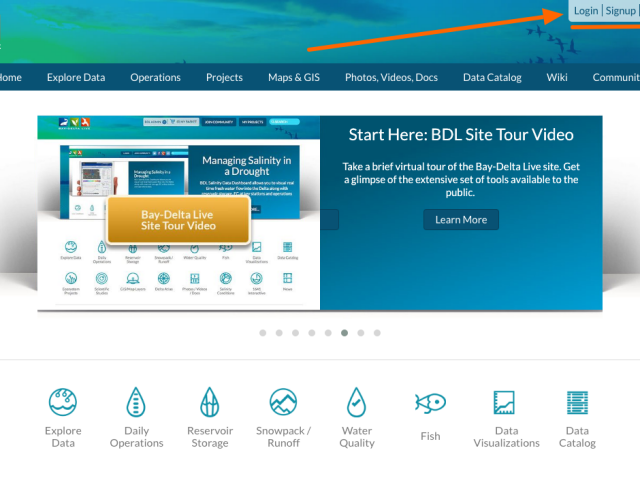Play the Bay-Delta Live Site Tour Video
640x480 pixels.
tap(178, 219)
